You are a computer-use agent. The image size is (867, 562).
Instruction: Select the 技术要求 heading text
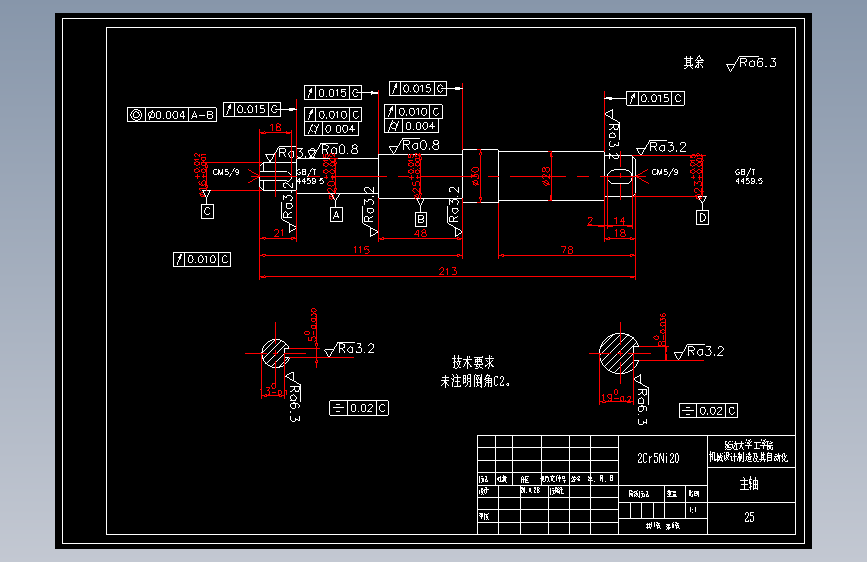(473, 362)
